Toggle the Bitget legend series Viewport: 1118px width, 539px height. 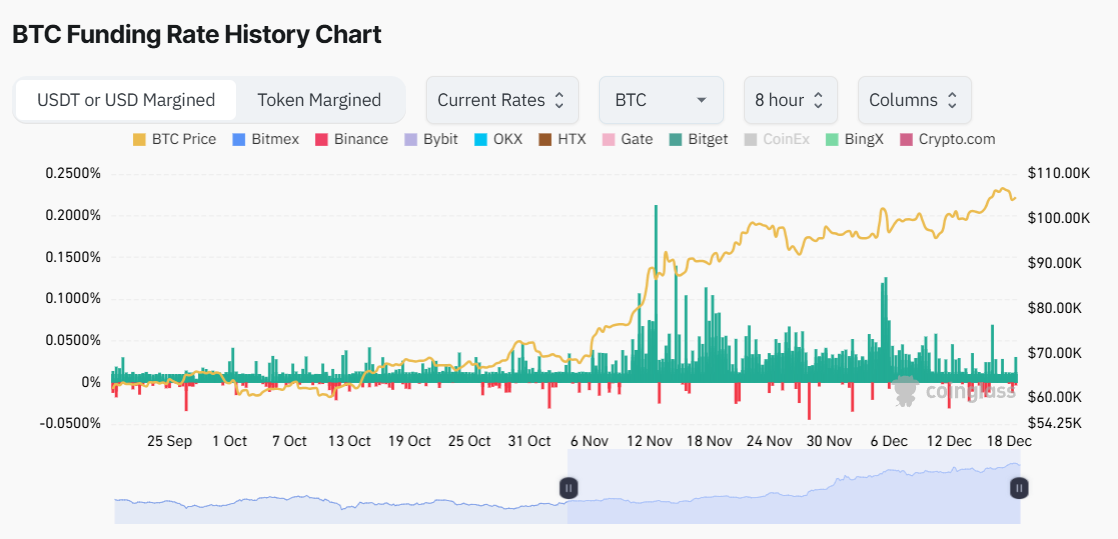tap(699, 139)
